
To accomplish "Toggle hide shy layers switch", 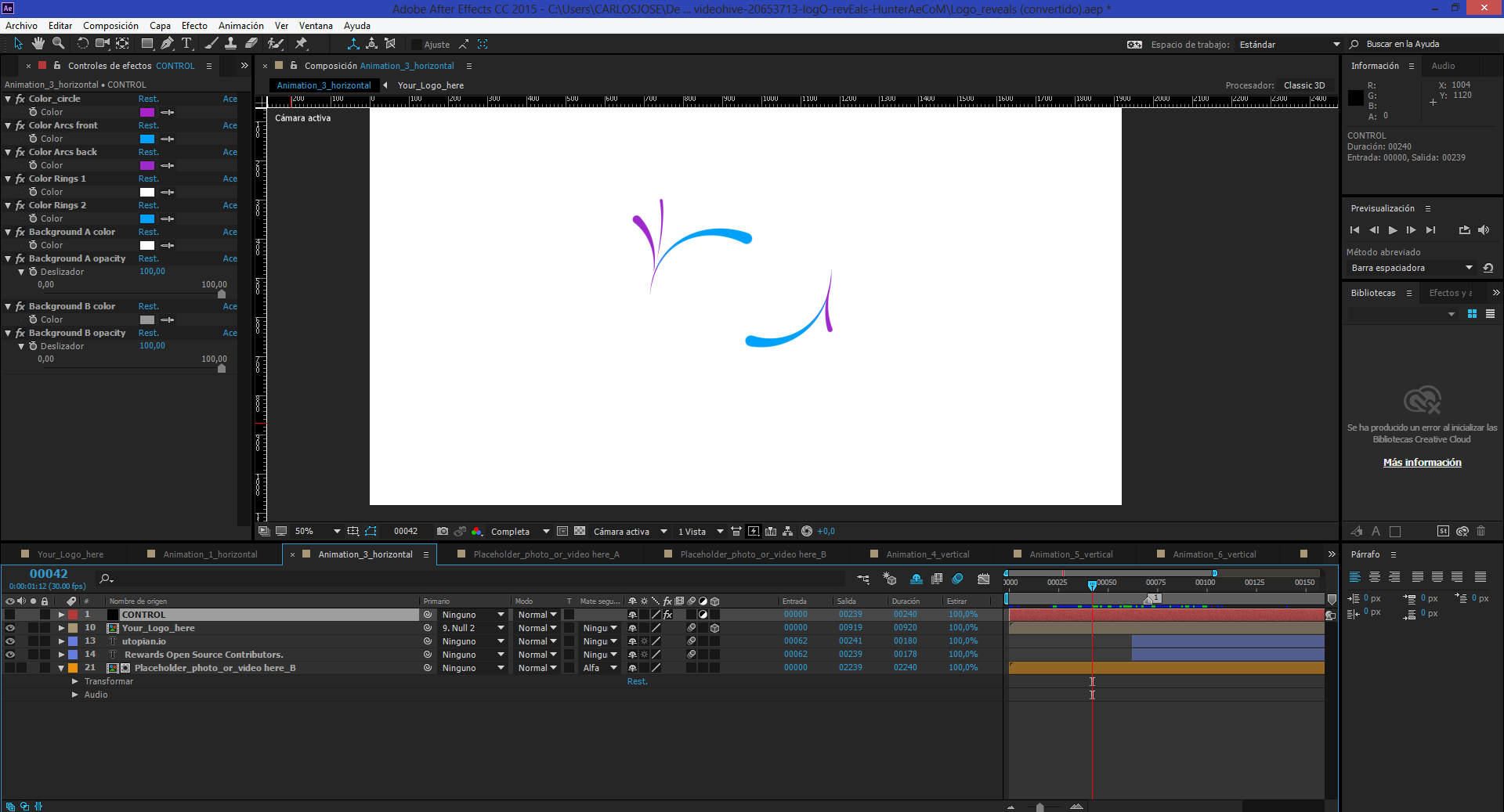I will click(x=916, y=579).
